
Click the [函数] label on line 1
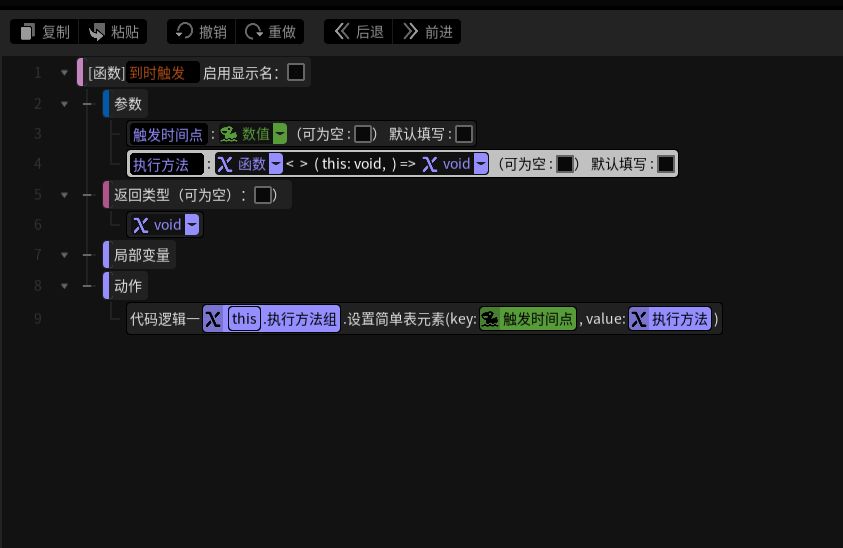[x=106, y=73]
